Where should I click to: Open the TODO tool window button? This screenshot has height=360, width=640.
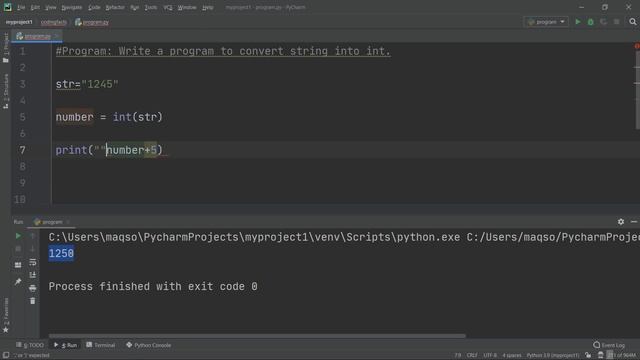click(30, 345)
